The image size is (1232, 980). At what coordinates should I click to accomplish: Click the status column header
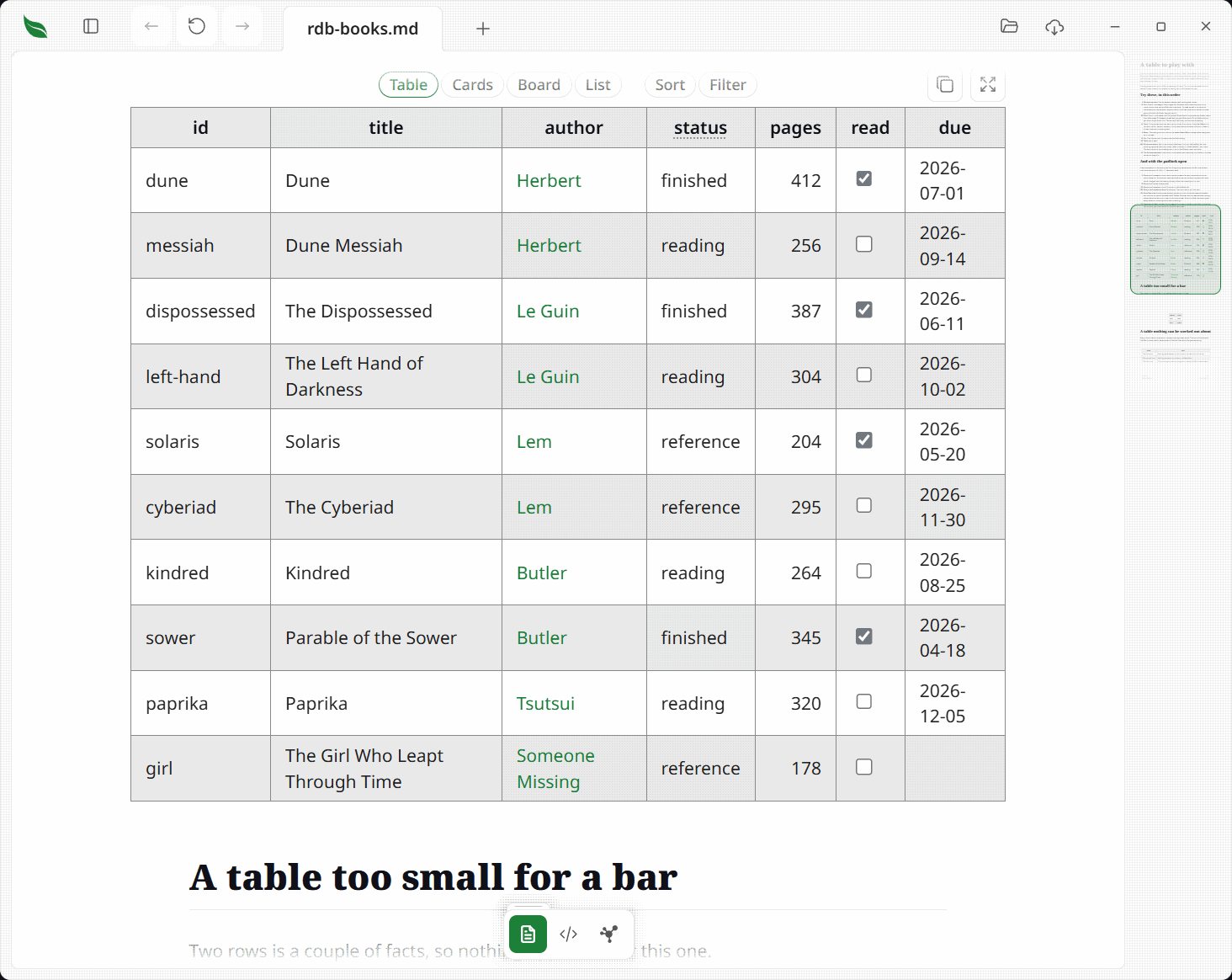tap(700, 128)
